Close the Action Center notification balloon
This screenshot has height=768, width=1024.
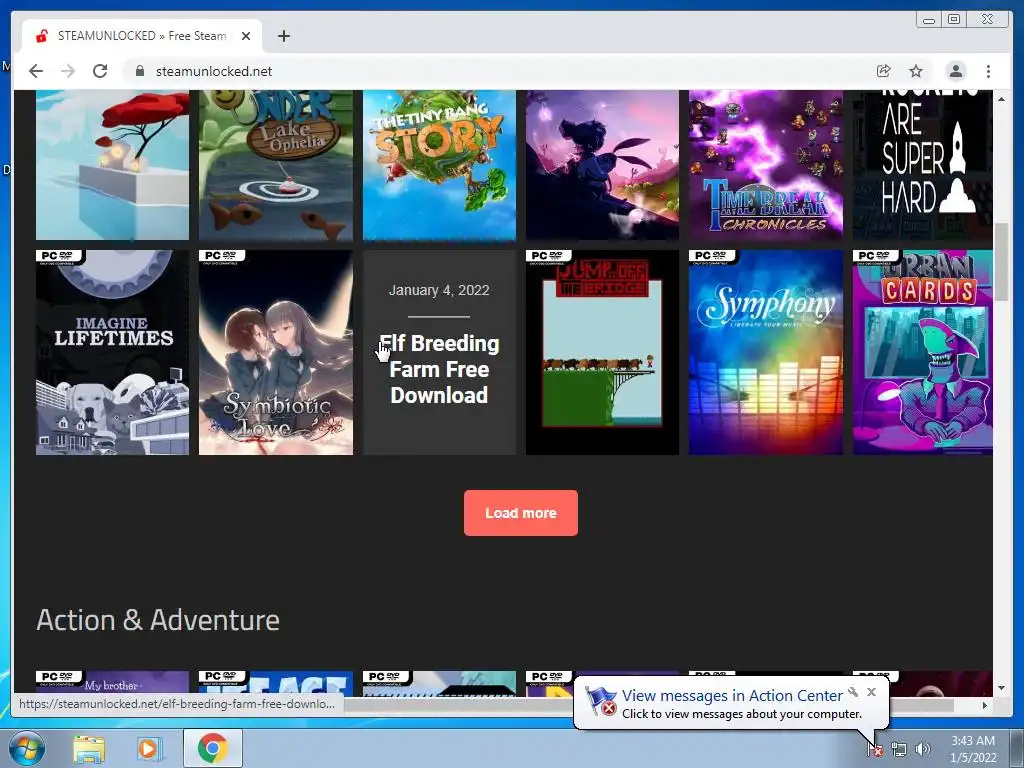(x=871, y=692)
